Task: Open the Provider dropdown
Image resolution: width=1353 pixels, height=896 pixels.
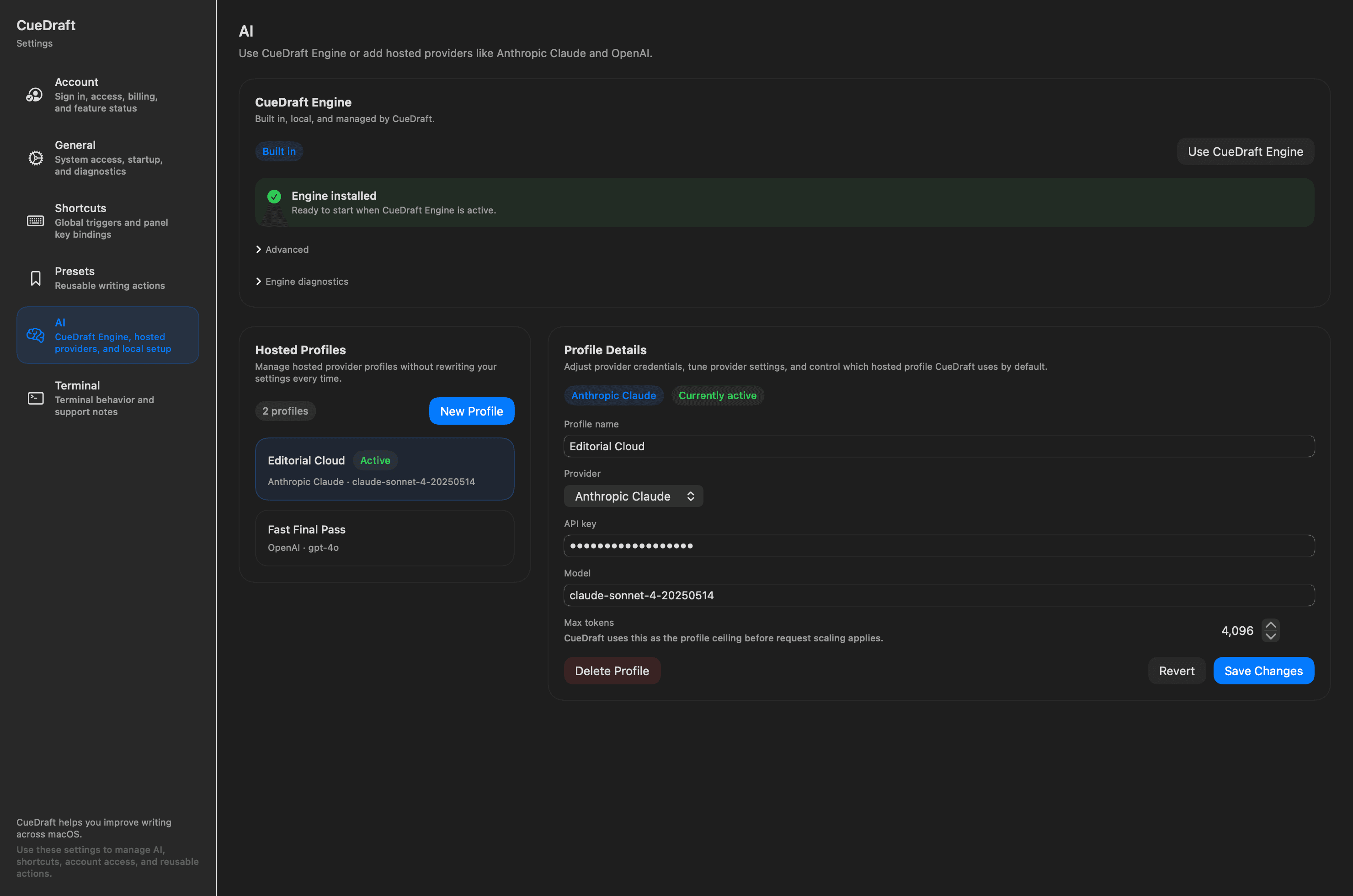Action: pos(633,496)
